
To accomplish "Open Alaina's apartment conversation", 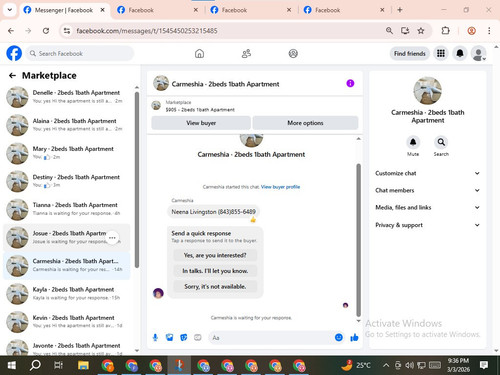I will pos(67,125).
